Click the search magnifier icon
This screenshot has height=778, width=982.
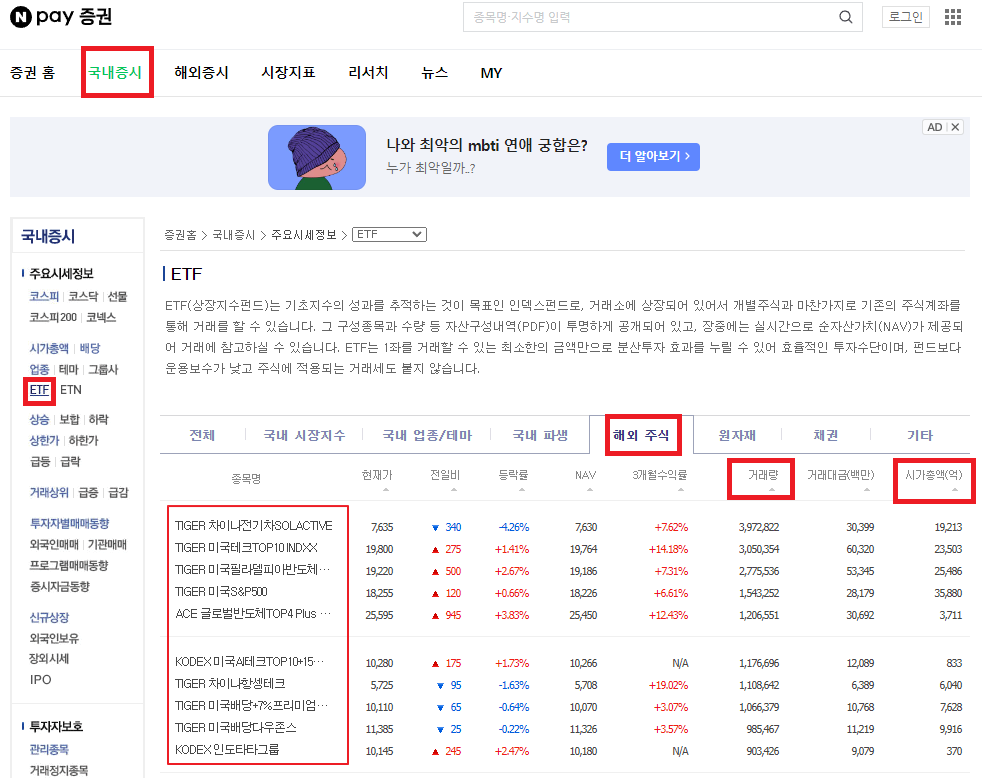coord(845,17)
